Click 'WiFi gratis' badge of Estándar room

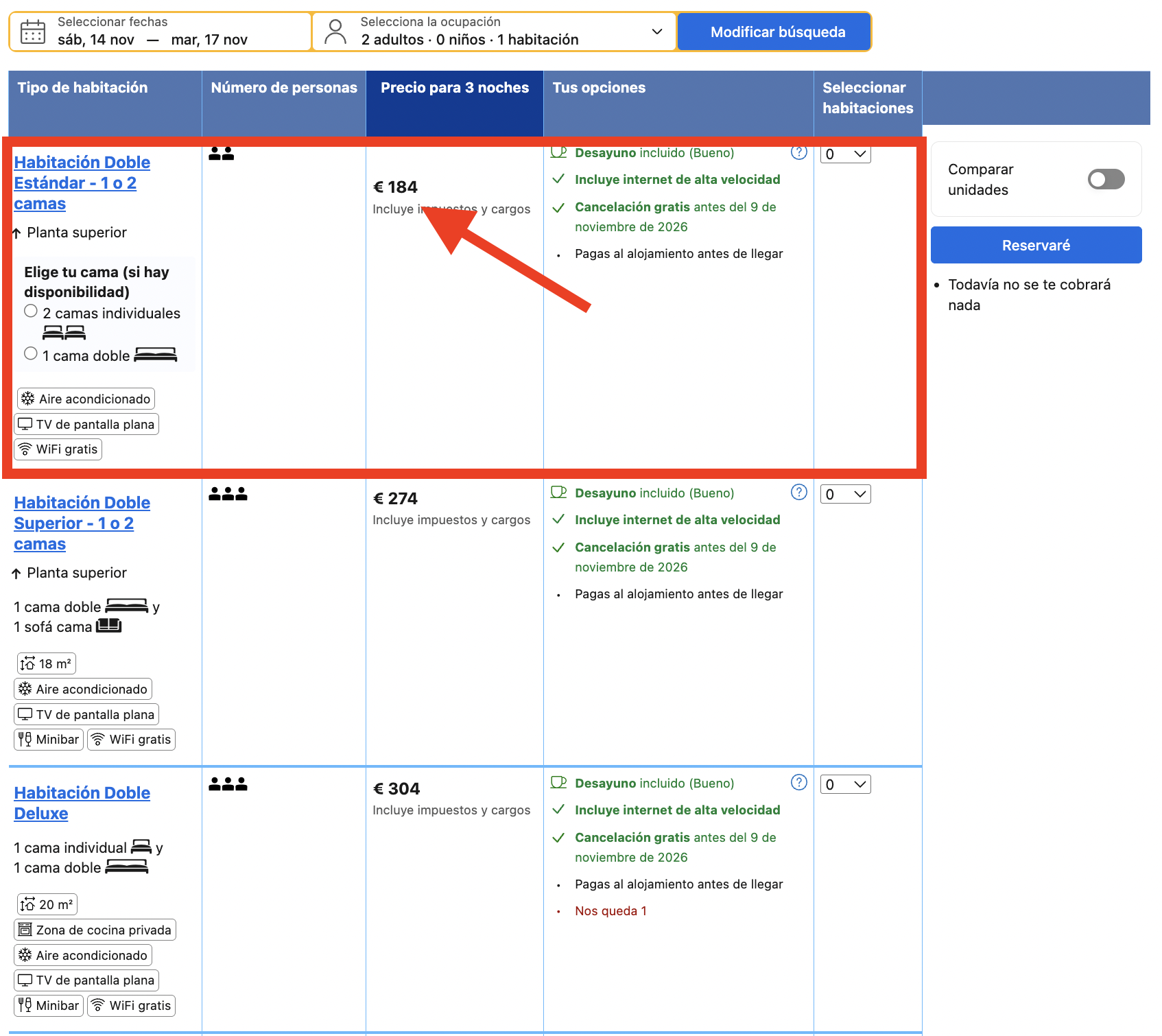(58, 449)
